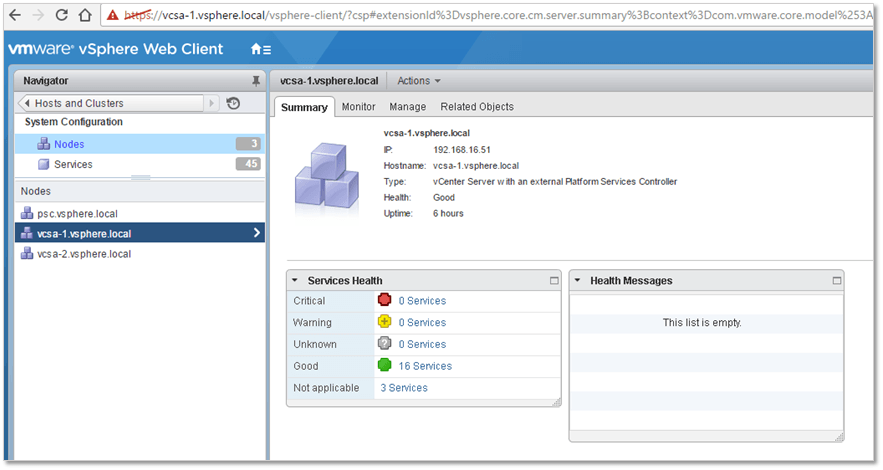Click the Services count badge 45
Viewport: 883px width, 470px height.
pos(248,164)
